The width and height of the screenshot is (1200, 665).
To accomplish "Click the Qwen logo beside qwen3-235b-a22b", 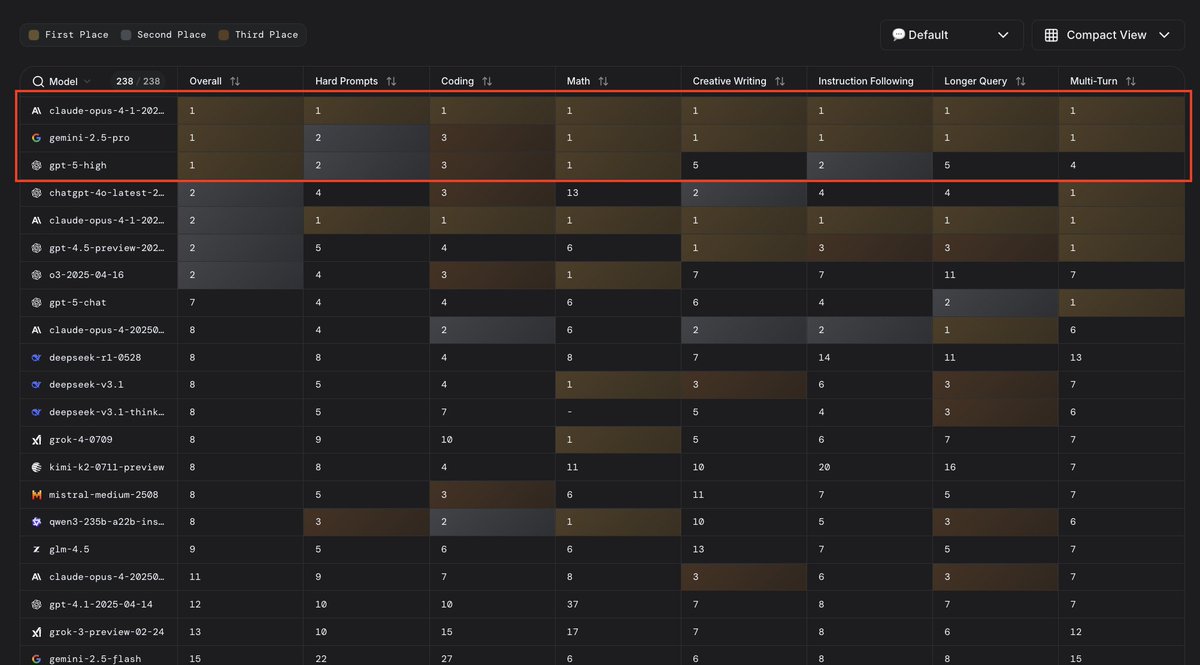I will coord(36,521).
